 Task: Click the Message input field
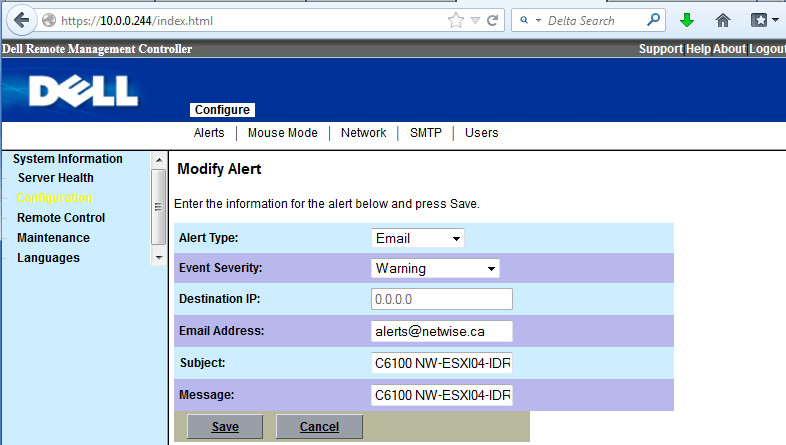(442, 395)
